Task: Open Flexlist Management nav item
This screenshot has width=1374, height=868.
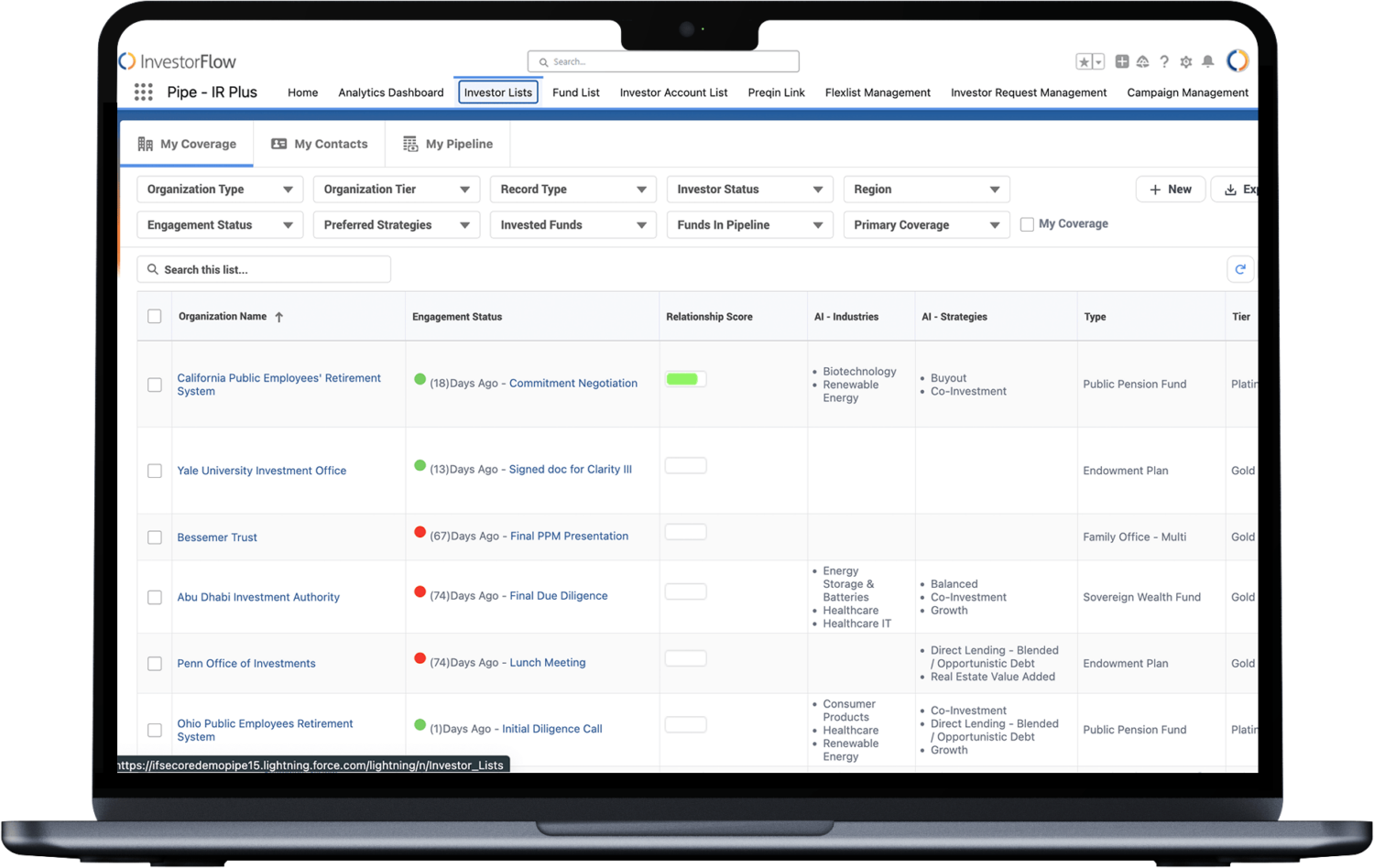Action: click(878, 92)
